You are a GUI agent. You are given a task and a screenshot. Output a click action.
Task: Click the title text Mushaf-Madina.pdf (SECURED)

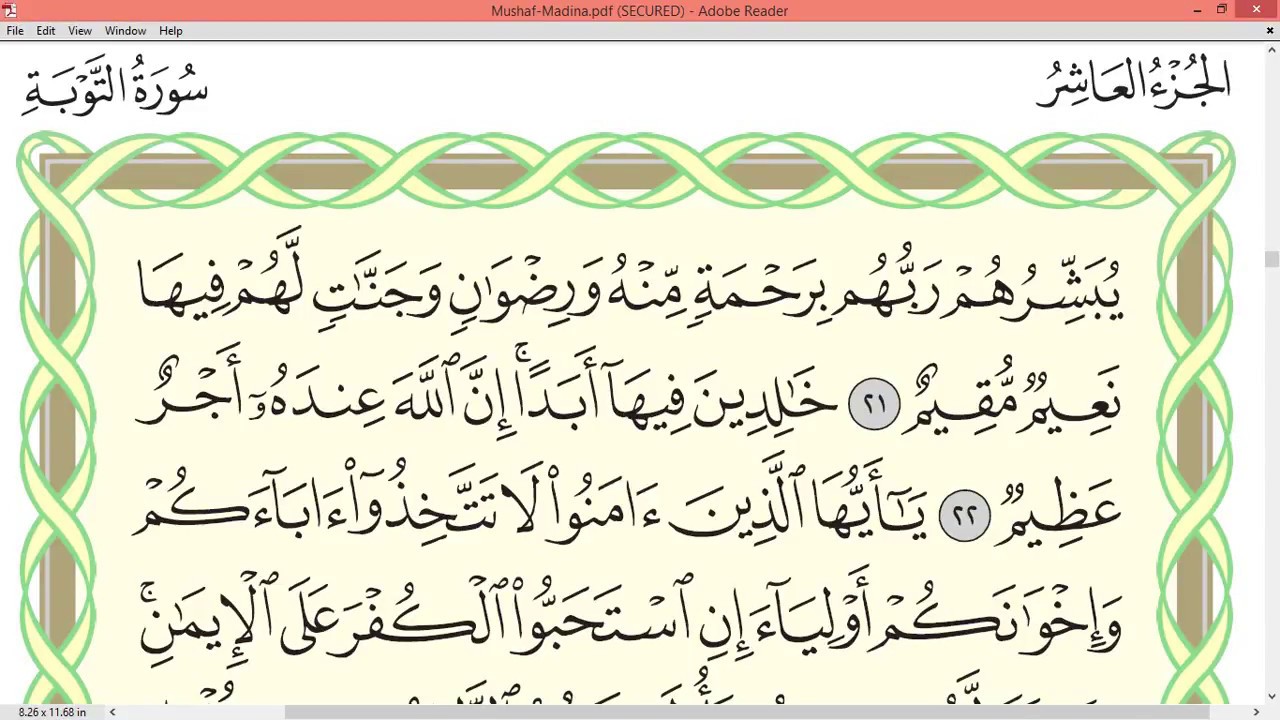[x=588, y=11]
